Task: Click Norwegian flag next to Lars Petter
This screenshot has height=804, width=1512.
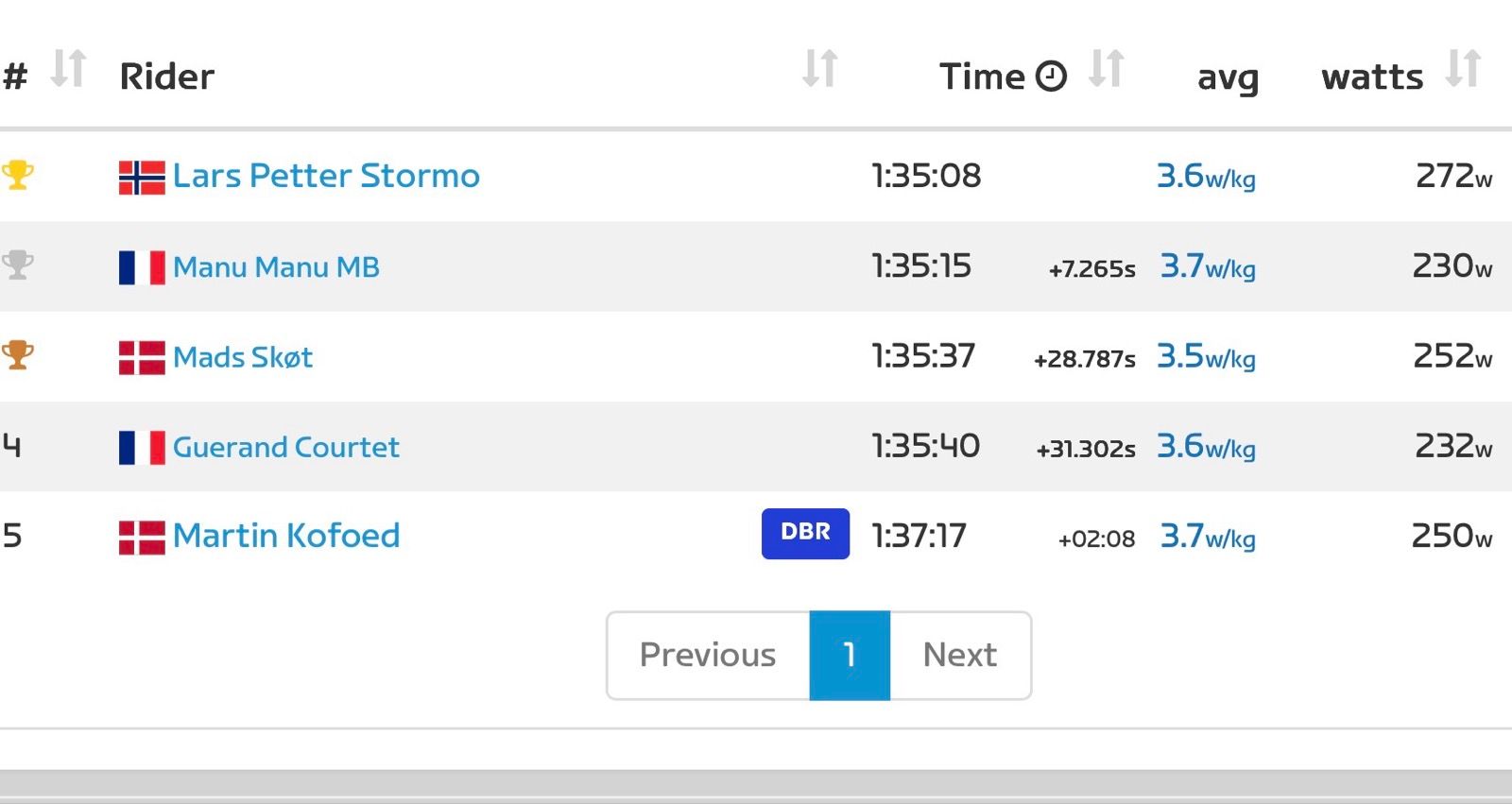Action: point(142,177)
